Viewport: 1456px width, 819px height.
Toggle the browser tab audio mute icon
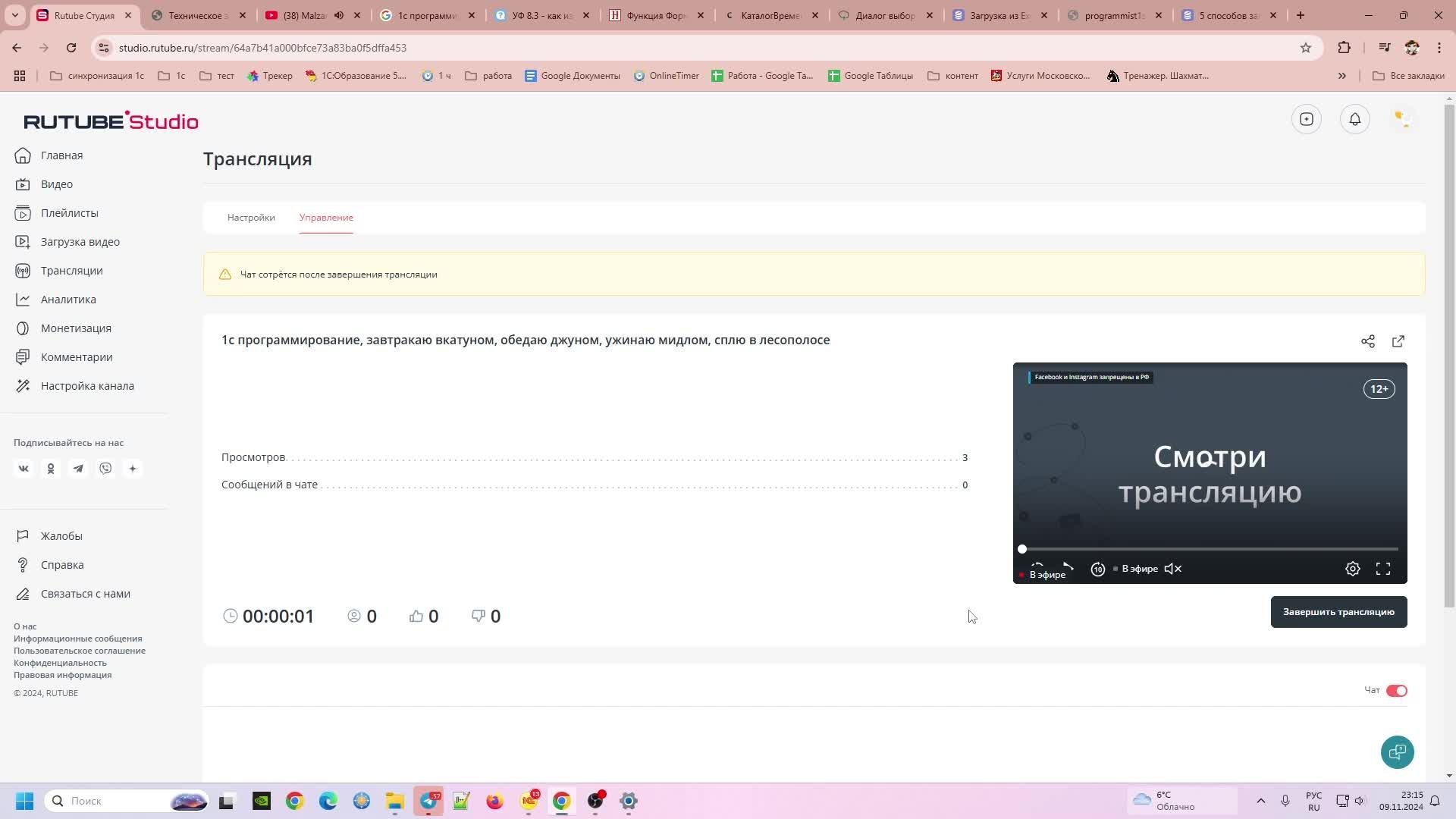[339, 15]
